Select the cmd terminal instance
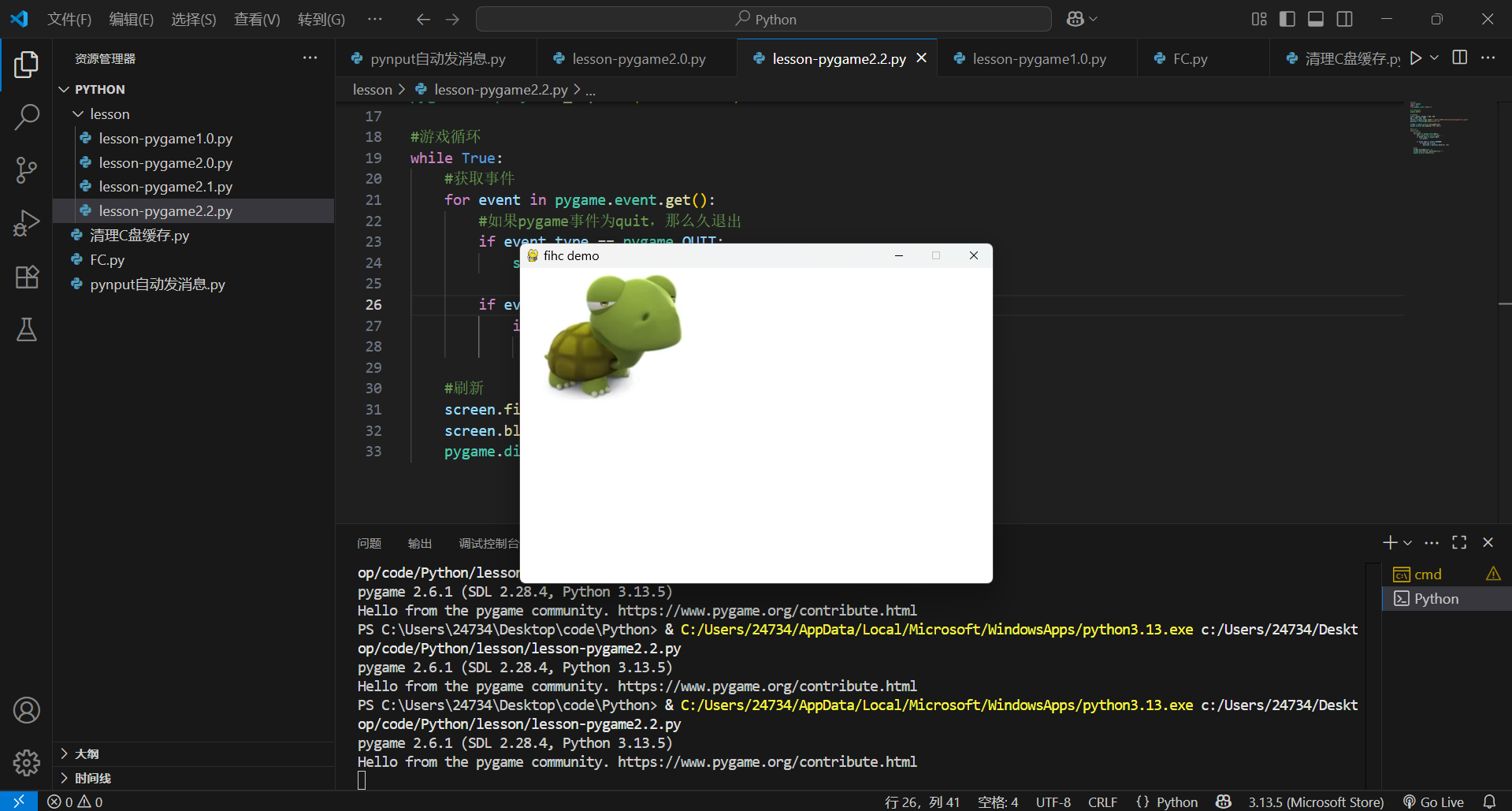The image size is (1512, 811). point(1447,575)
